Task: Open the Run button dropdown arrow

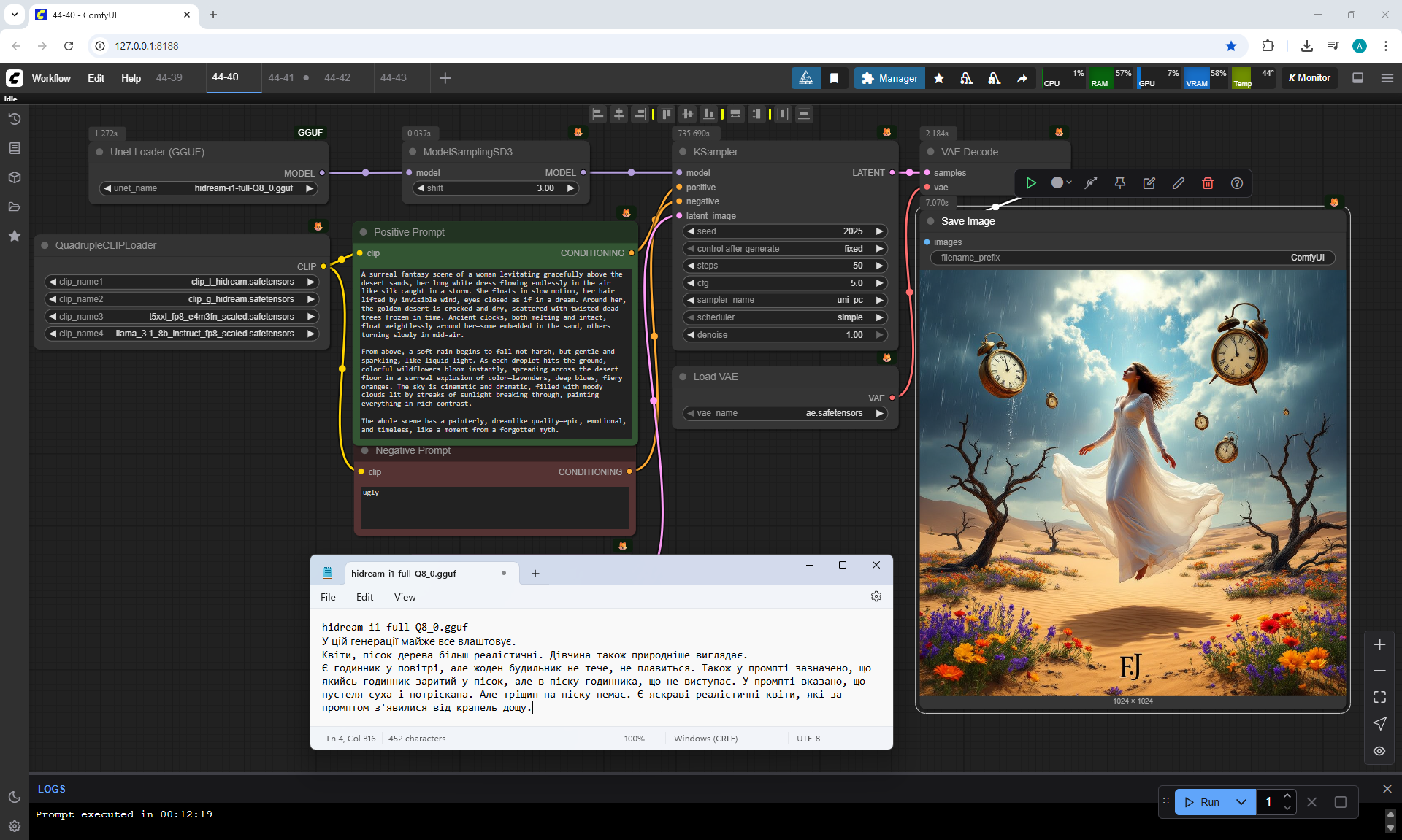Action: coord(1241,802)
